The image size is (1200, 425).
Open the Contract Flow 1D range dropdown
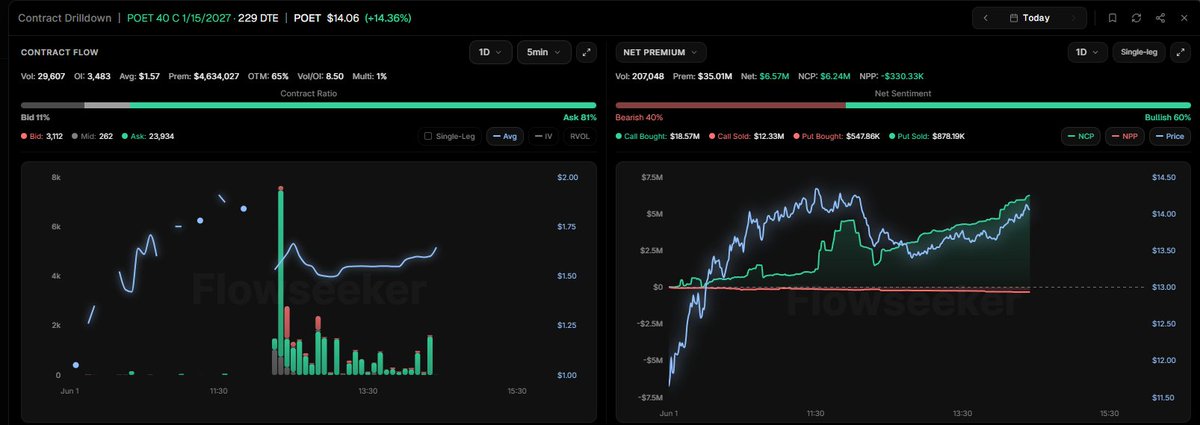pos(490,52)
